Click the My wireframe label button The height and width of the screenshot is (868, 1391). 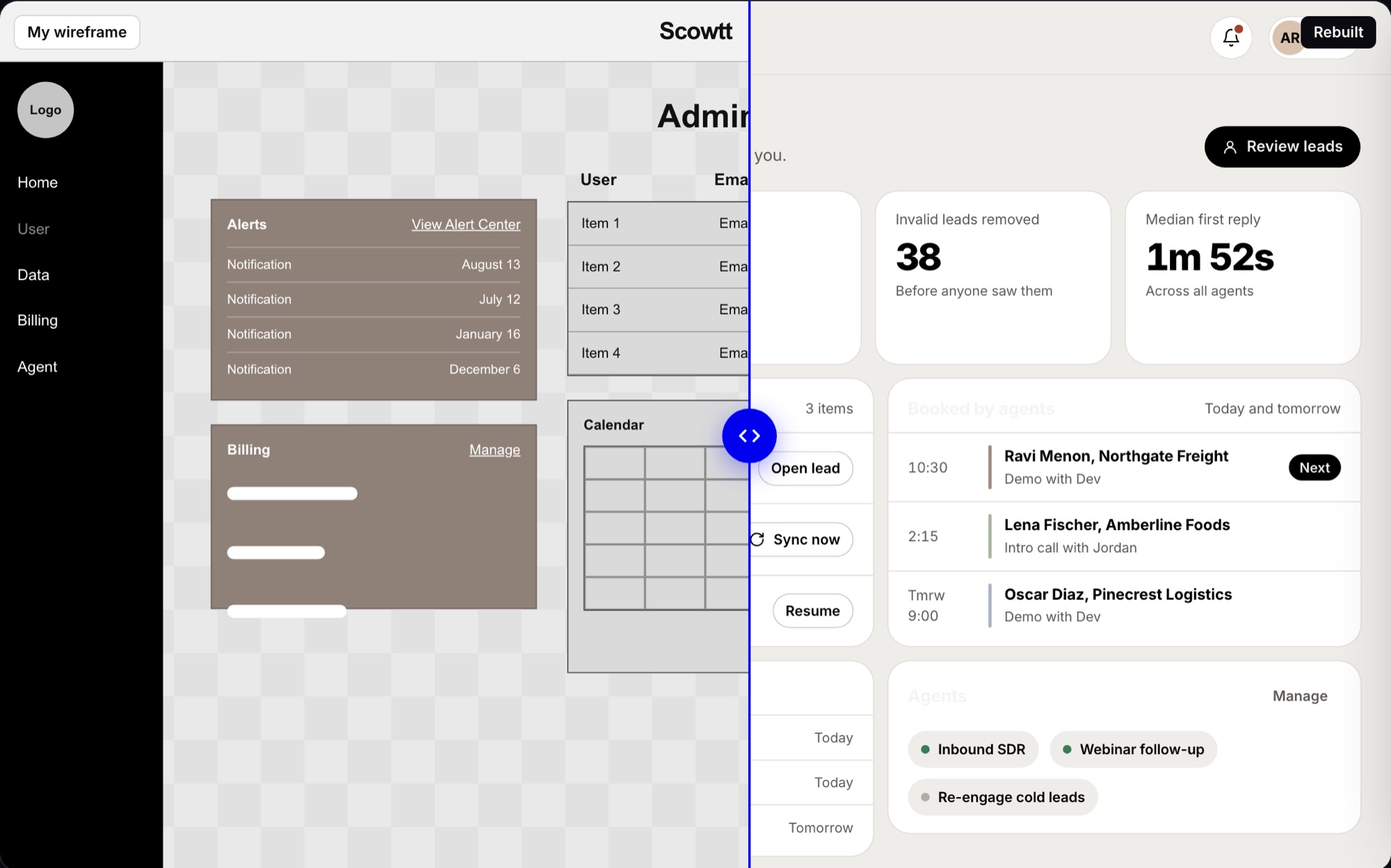(x=77, y=32)
